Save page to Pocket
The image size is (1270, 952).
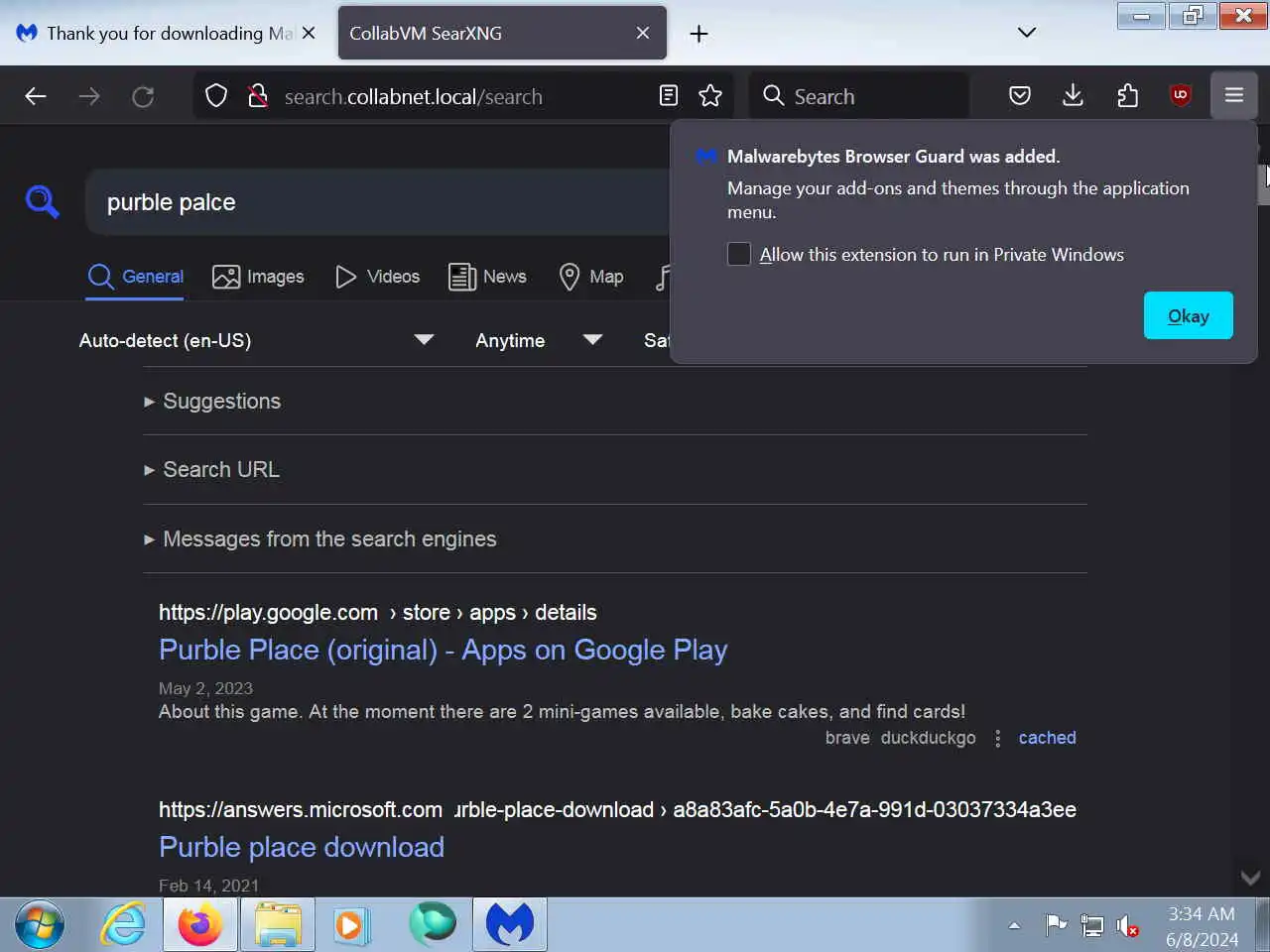point(1020,96)
